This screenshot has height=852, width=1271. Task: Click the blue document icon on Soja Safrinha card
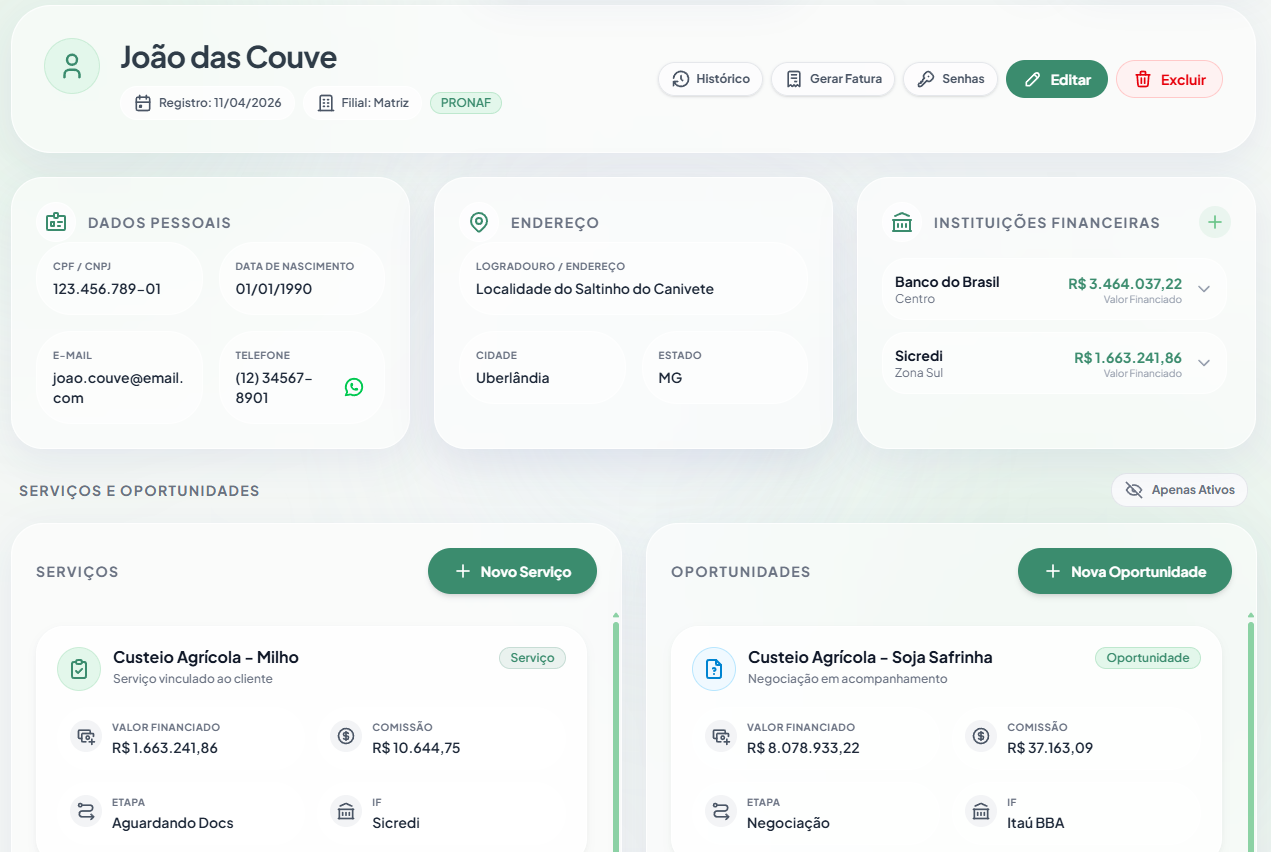coord(713,669)
